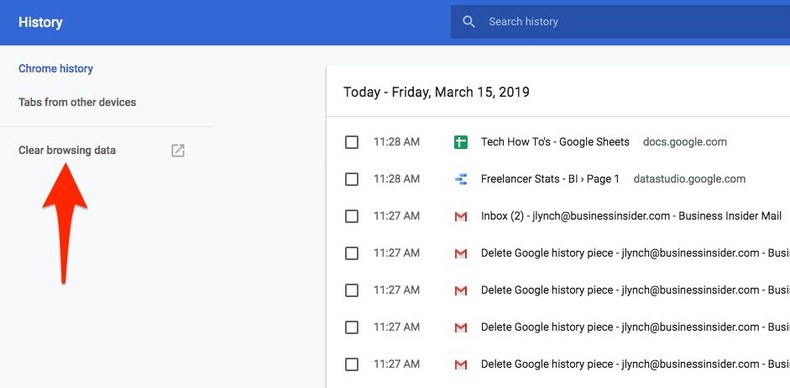Click the search magnifier icon
Viewport: 790px width, 388px height.
pyautogui.click(x=469, y=22)
